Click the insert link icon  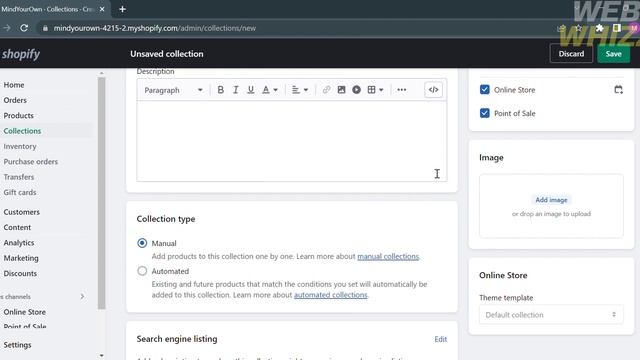click(326, 90)
